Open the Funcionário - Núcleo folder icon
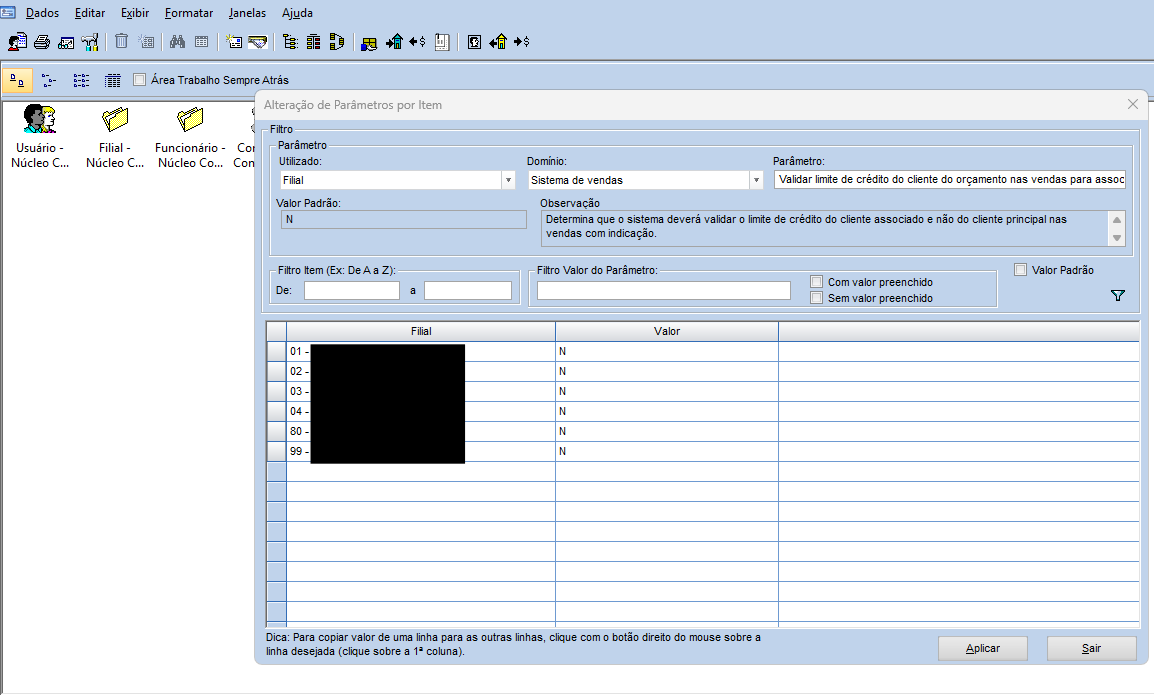This screenshot has width=1154, height=695. click(x=190, y=120)
